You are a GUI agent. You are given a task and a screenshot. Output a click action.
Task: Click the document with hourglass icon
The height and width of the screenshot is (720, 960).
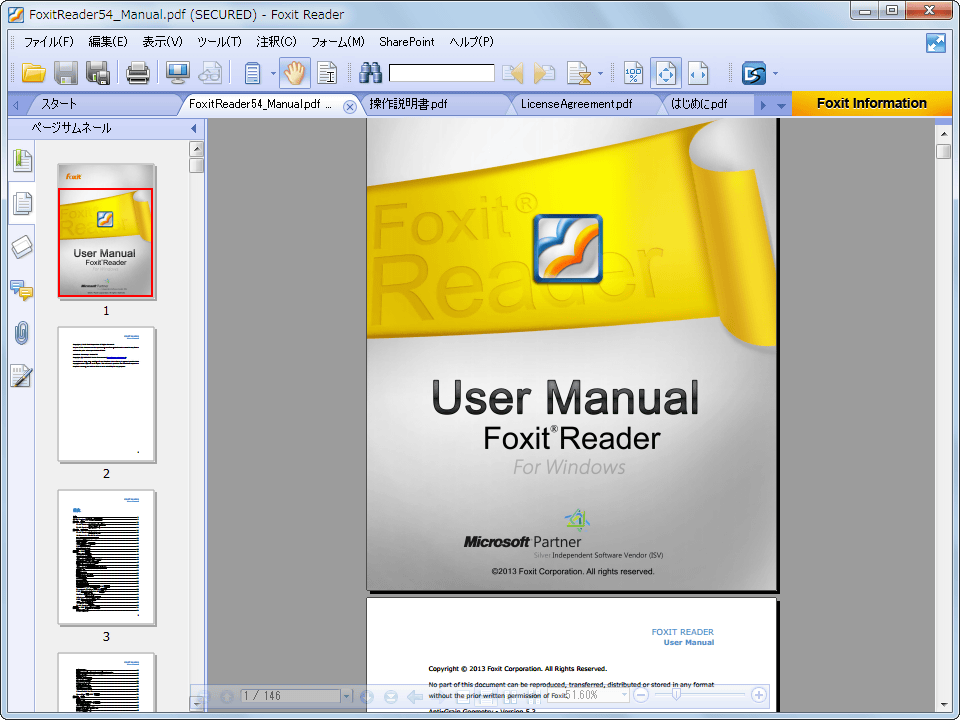578,73
